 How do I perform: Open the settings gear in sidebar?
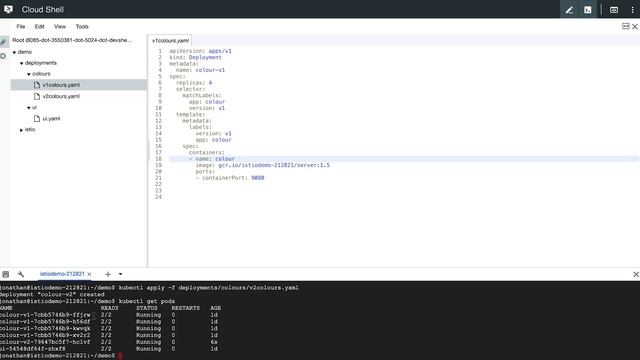(x=3, y=56)
